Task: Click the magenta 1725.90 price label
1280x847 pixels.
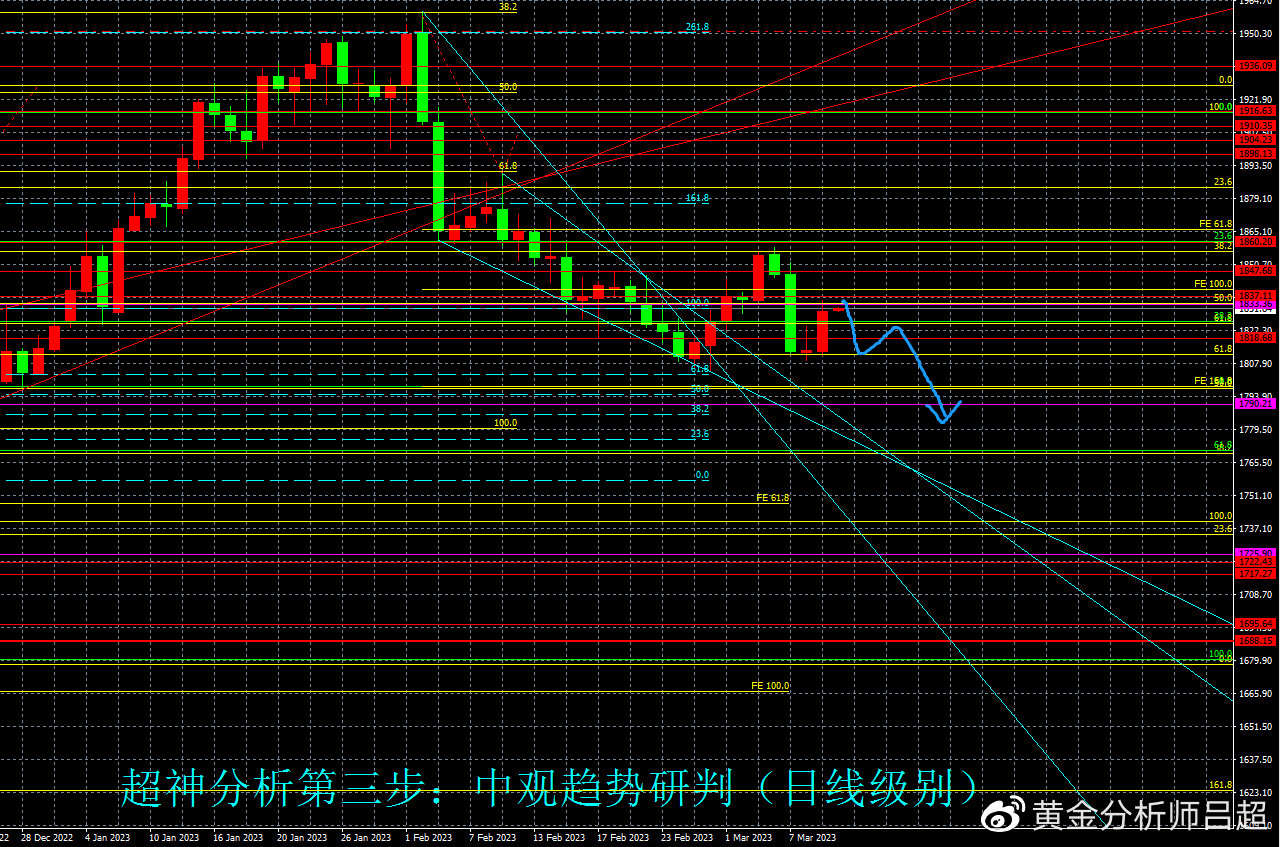Action: tap(1255, 553)
